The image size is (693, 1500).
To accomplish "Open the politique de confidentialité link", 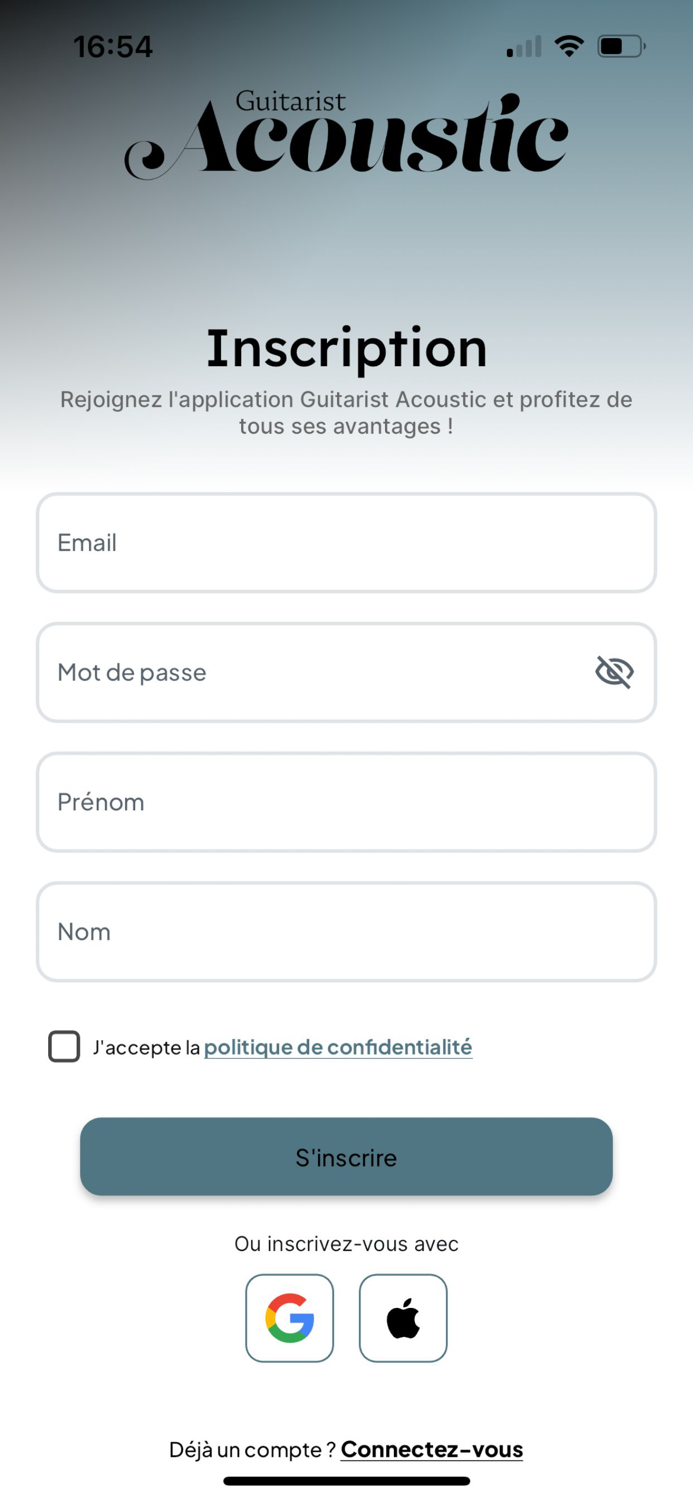I will (338, 1048).
